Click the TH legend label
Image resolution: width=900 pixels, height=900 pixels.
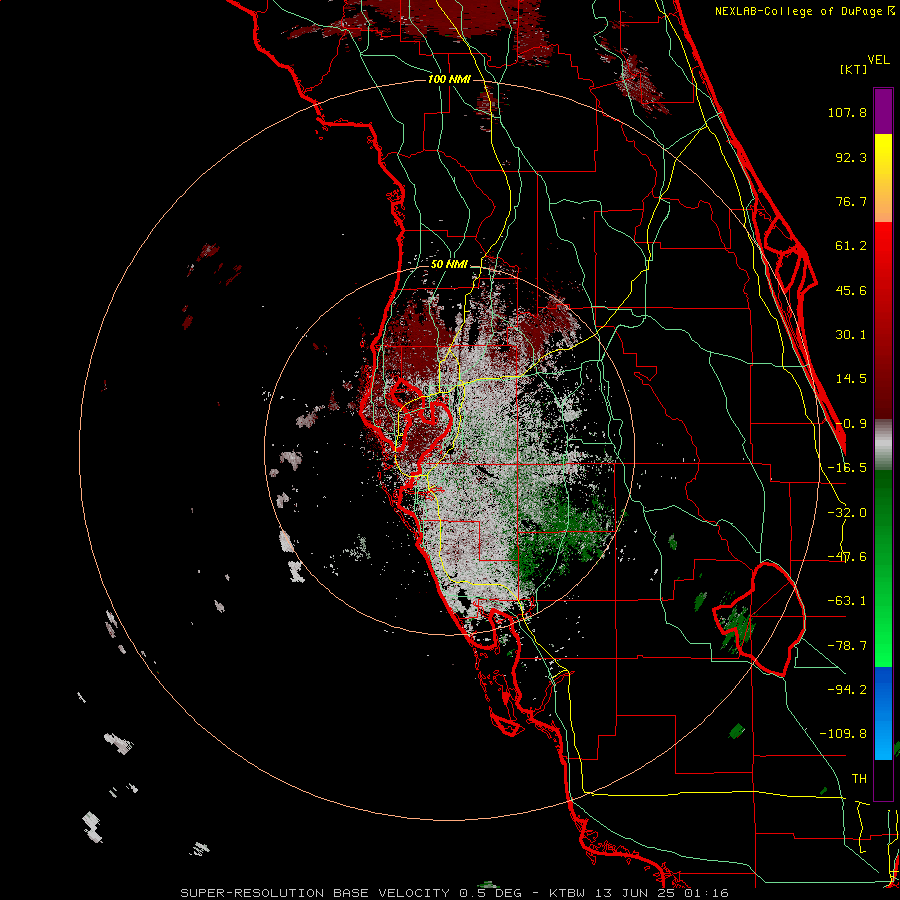859,779
